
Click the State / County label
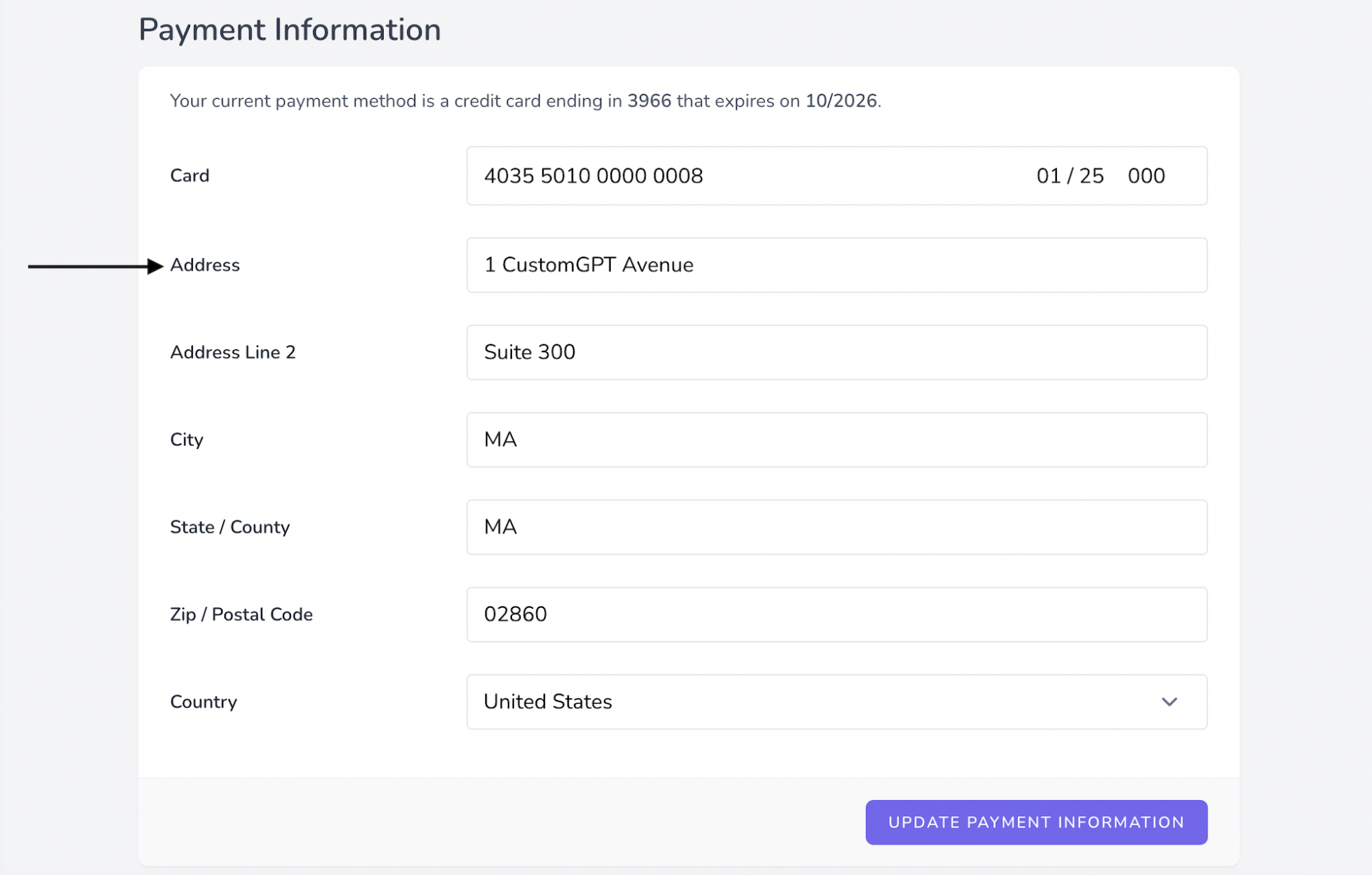[230, 527]
